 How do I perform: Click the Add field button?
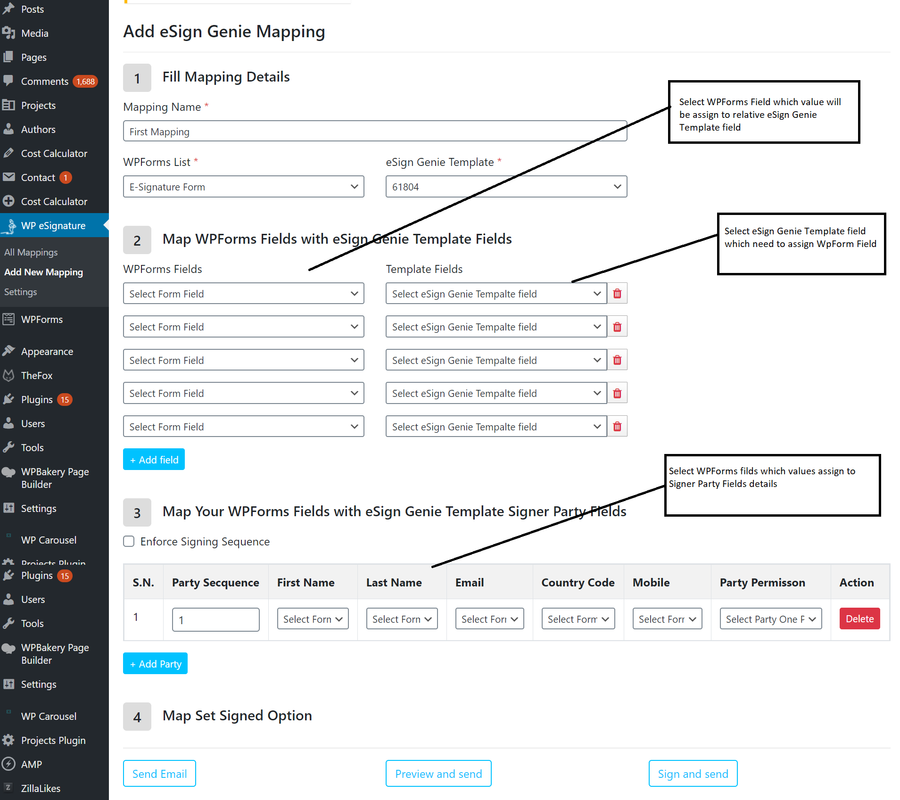pyautogui.click(x=153, y=459)
